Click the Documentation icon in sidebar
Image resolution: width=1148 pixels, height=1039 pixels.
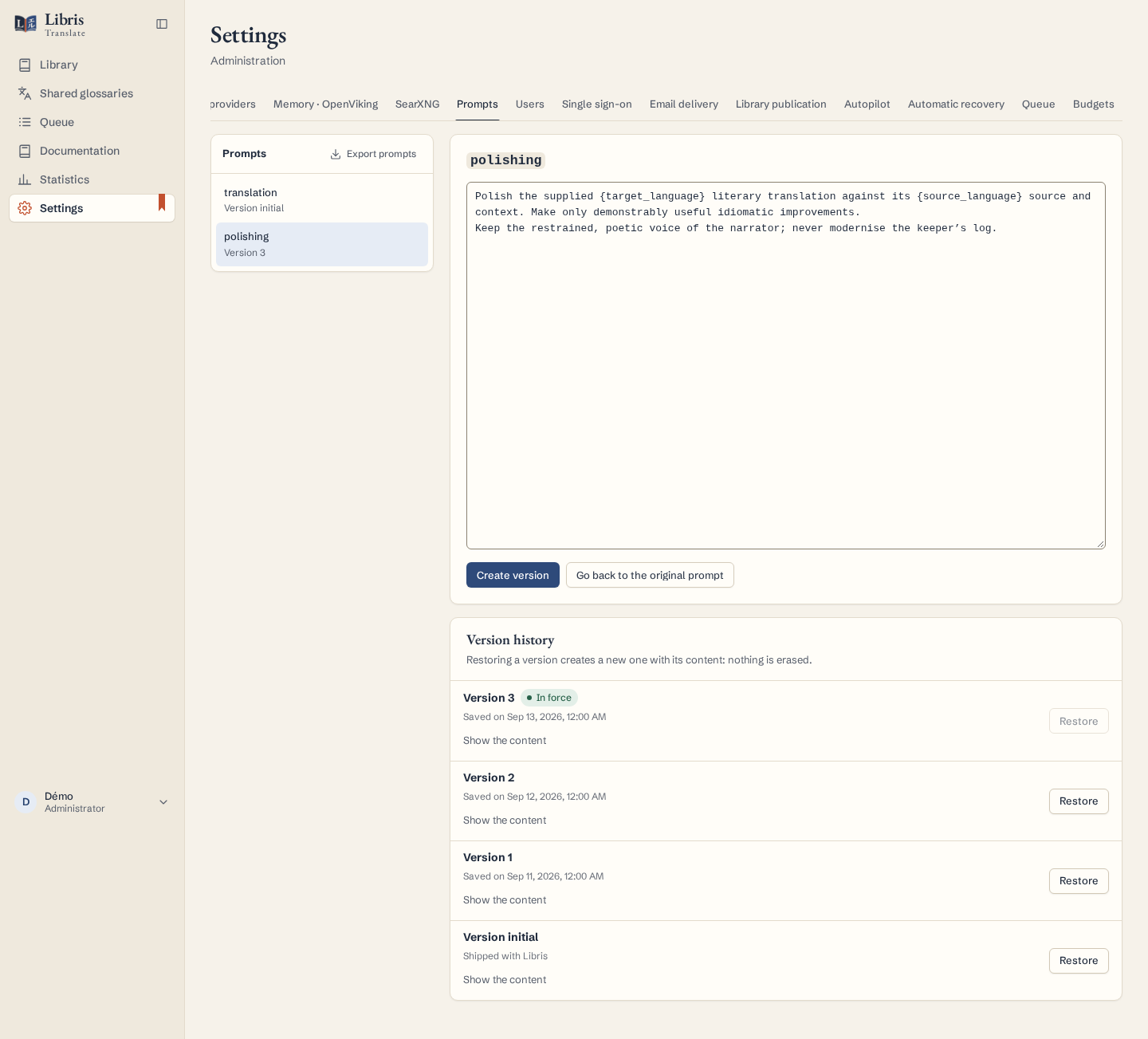tap(25, 151)
